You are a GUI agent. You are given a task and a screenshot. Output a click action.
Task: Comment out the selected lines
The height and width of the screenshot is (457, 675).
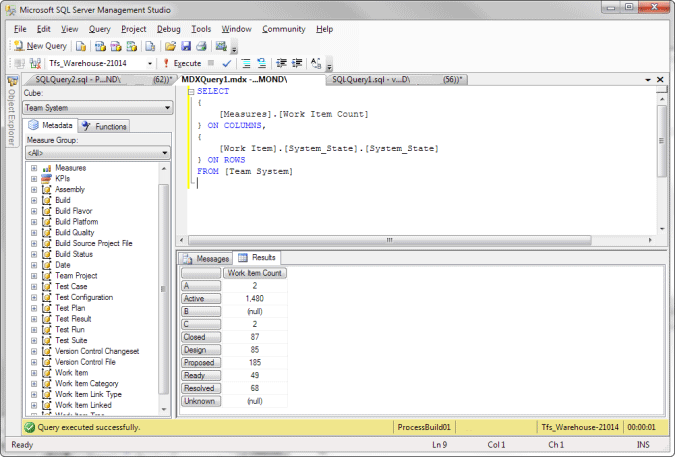tap(246, 63)
